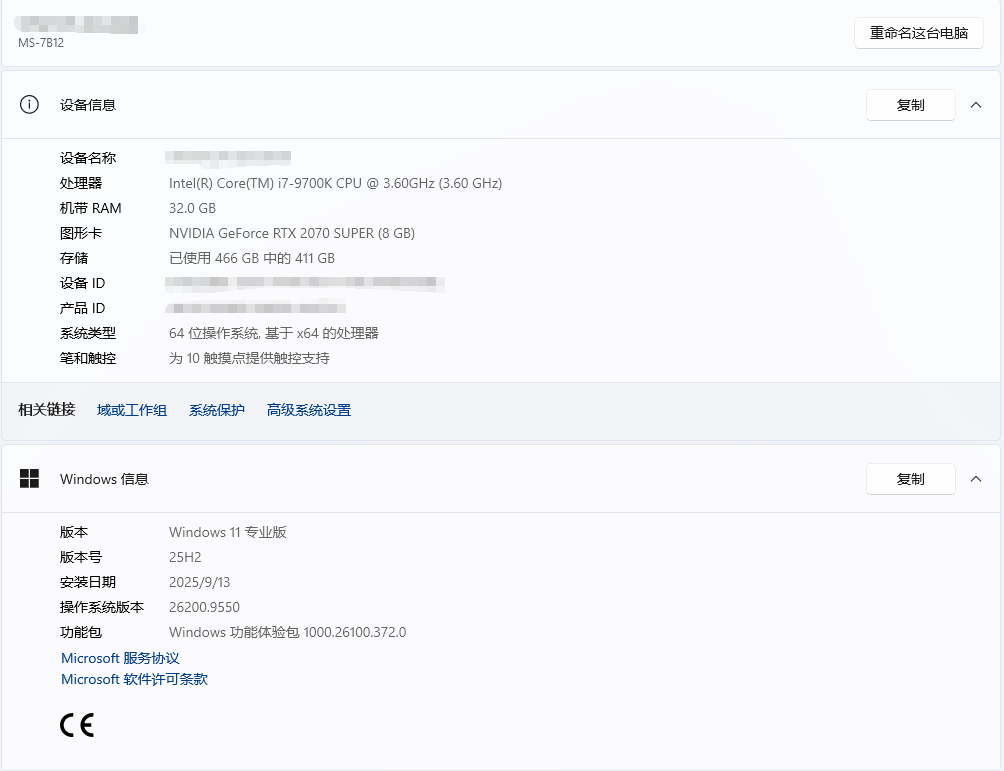Click the 笔和触控 label
1004x771 pixels.
tap(88, 358)
